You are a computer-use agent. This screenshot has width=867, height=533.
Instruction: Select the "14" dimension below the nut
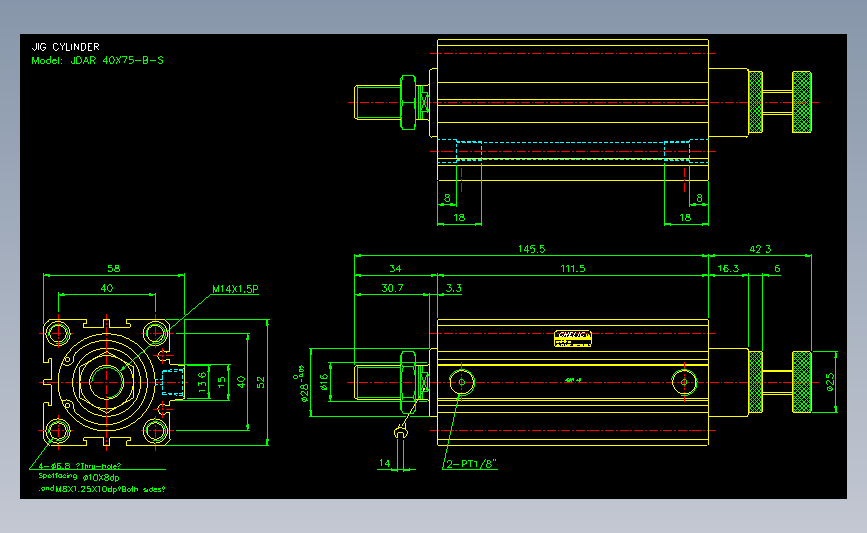pos(384,463)
